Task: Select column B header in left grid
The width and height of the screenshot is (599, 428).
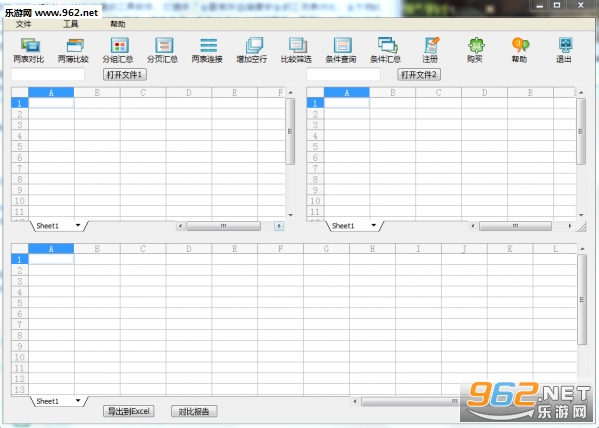Action: 97,92
